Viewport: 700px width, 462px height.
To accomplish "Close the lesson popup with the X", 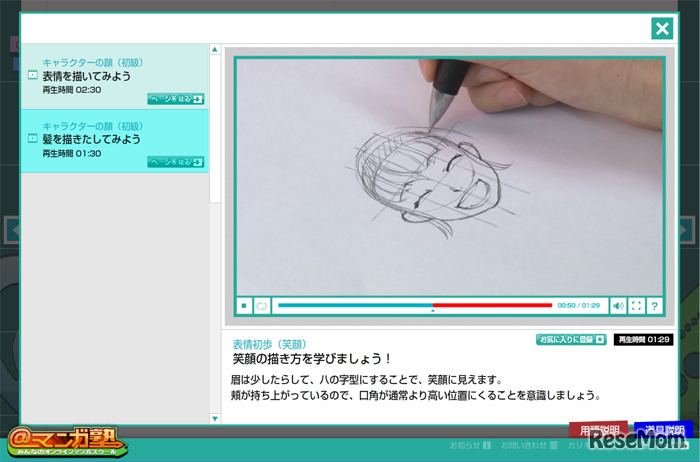I will [x=662, y=29].
